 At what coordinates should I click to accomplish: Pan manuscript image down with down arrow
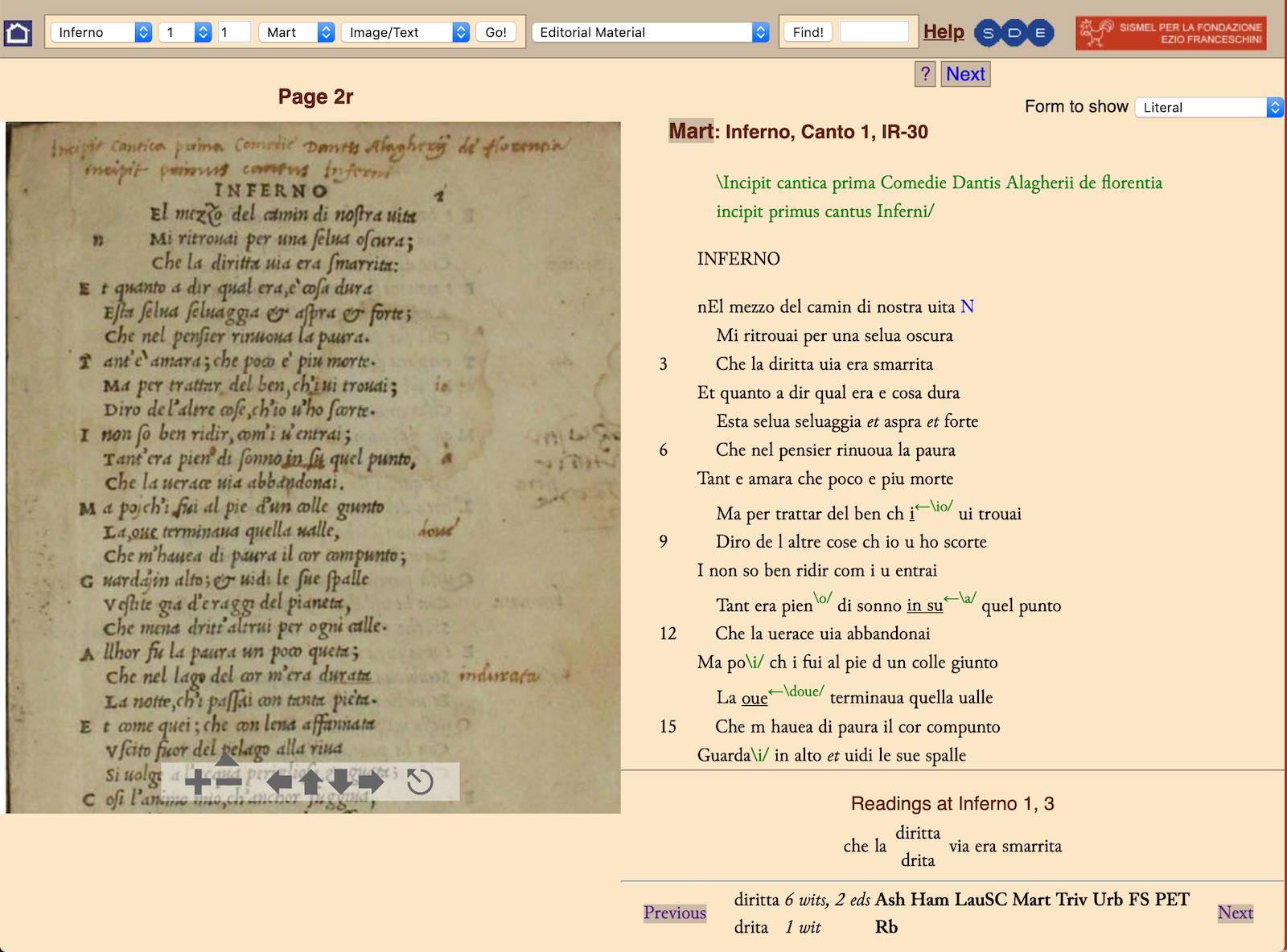coord(341,782)
